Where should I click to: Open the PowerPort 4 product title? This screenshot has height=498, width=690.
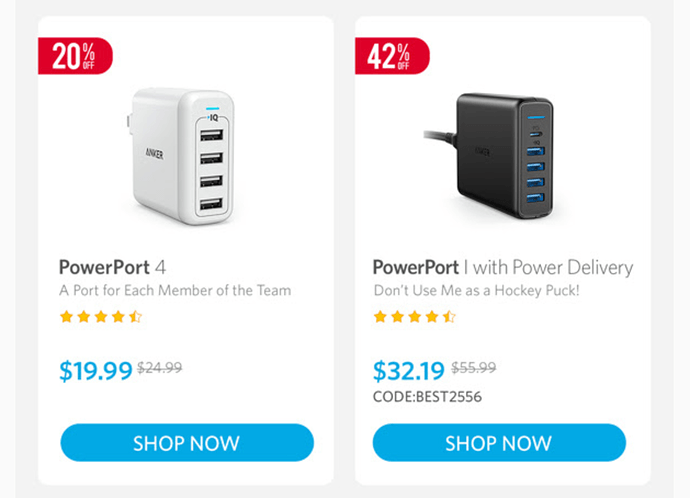pyautogui.click(x=113, y=267)
